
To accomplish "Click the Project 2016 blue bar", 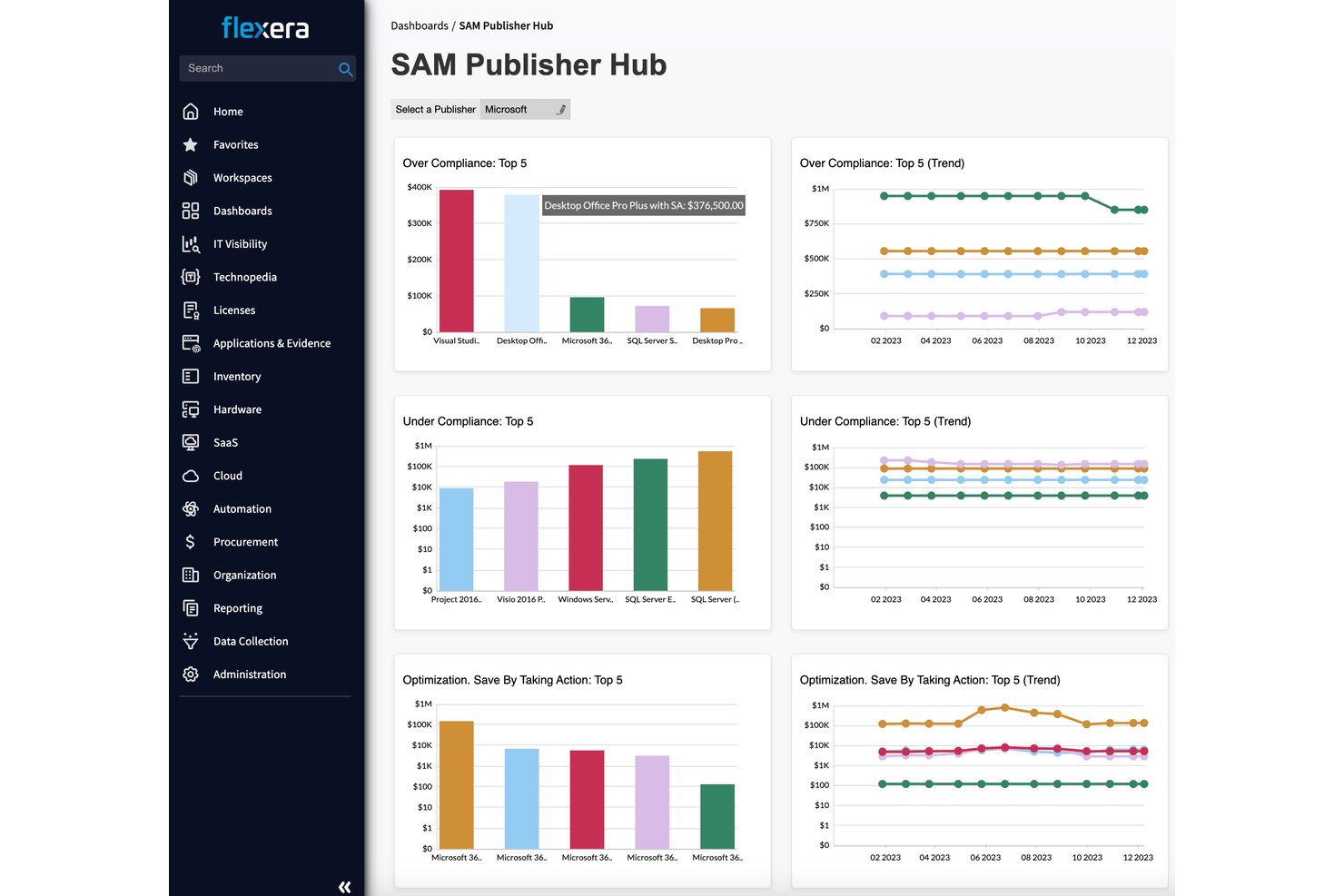I will click(x=456, y=539).
